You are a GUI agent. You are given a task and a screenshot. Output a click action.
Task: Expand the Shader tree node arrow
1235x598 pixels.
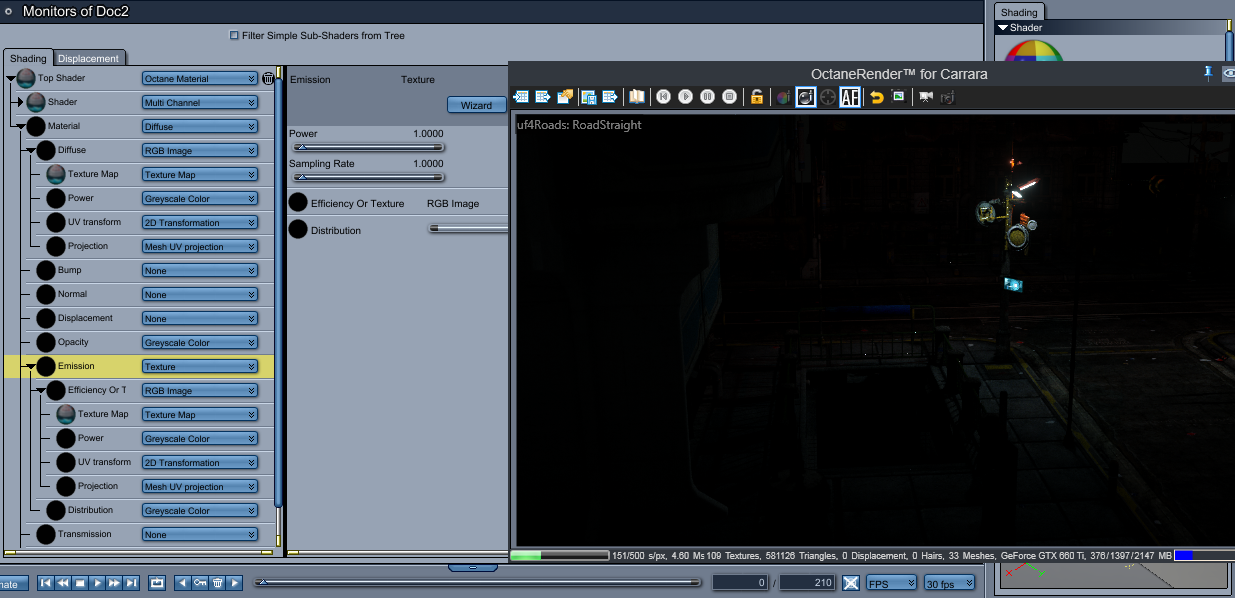point(20,102)
